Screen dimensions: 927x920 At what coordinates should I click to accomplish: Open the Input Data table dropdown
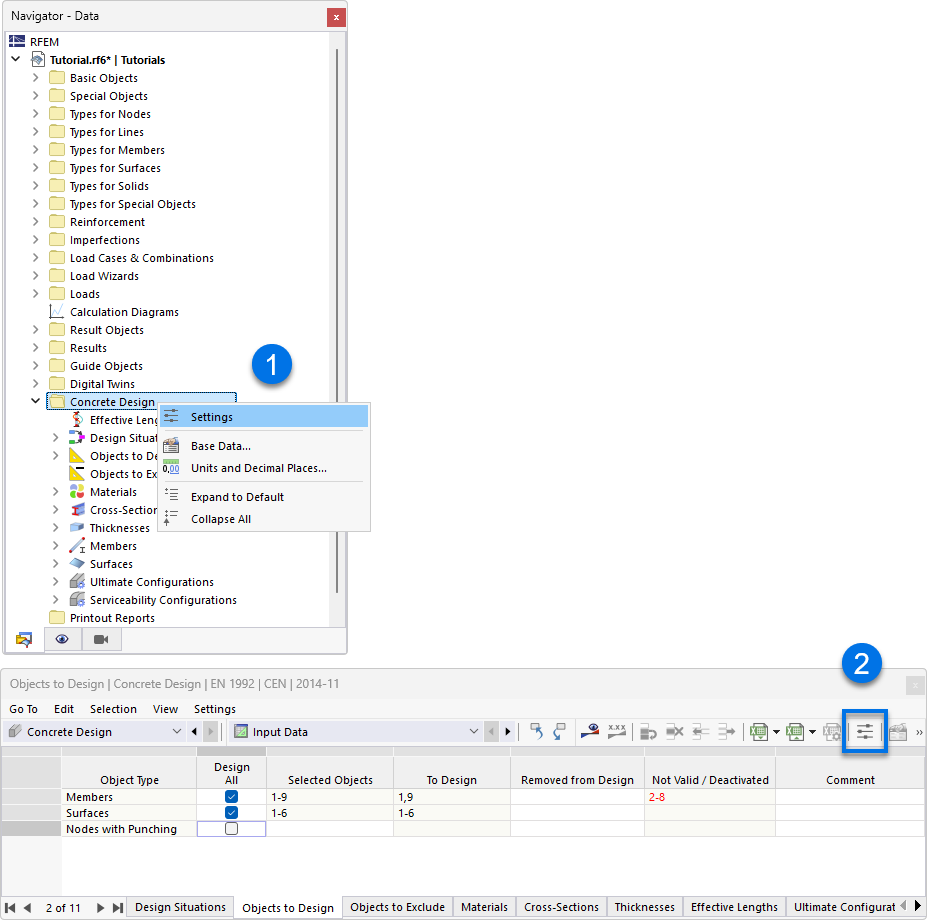click(474, 732)
